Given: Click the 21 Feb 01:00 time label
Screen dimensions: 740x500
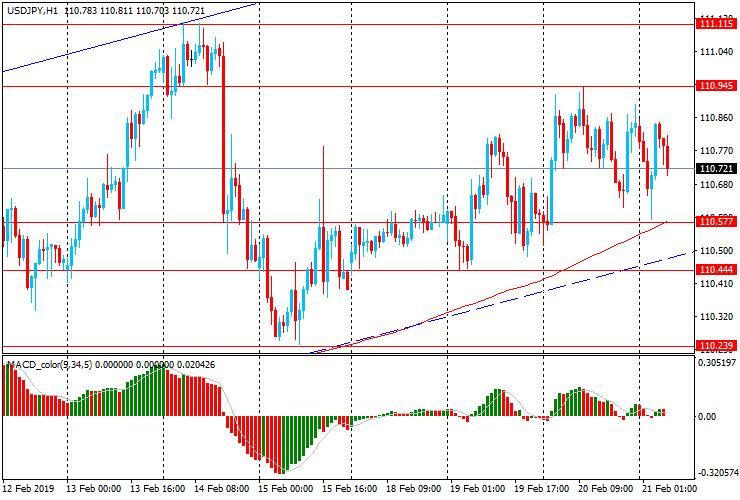Looking at the screenshot, I should pos(669,488).
